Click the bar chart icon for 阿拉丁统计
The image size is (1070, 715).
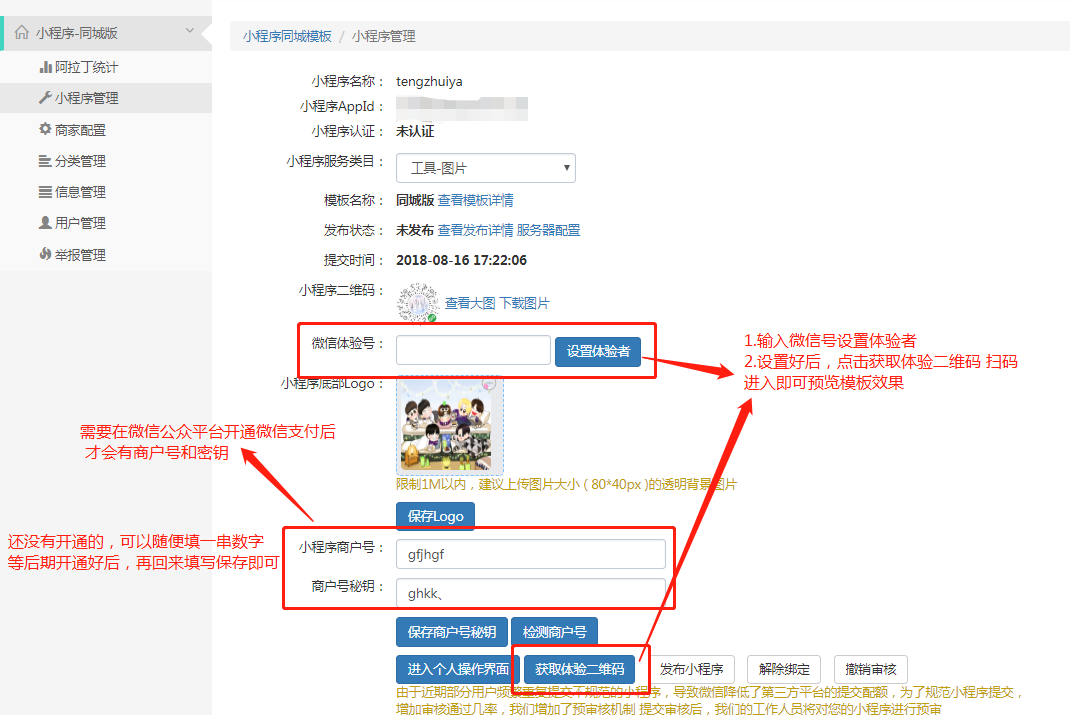[45, 67]
